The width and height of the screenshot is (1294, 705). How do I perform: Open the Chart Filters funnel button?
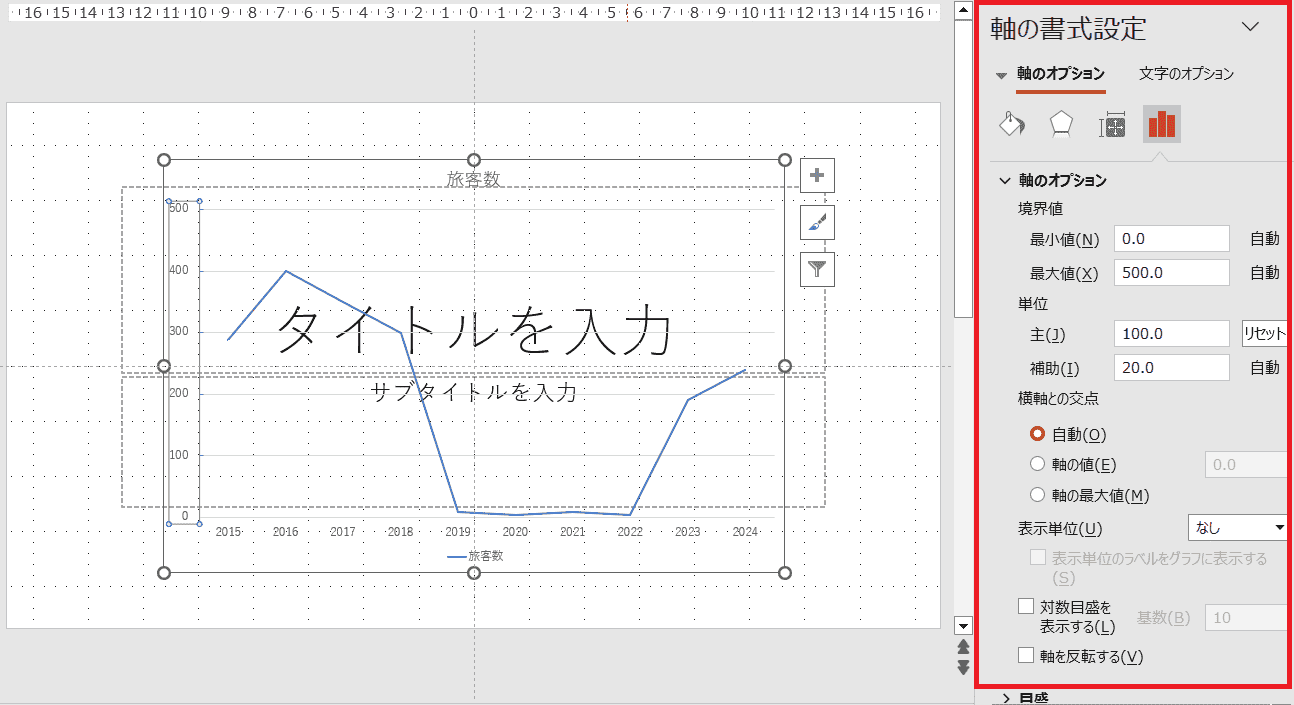pyautogui.click(x=817, y=269)
